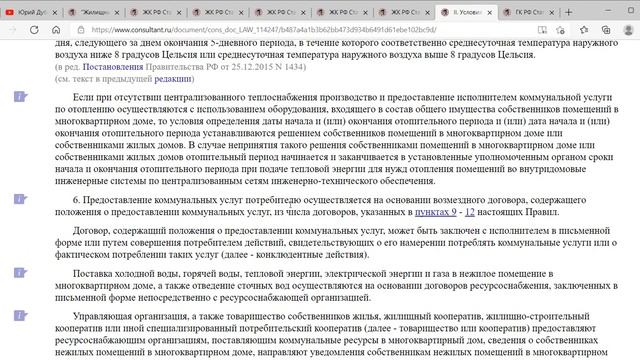
Task: View site information lock icon
Action: (x=81, y=30)
